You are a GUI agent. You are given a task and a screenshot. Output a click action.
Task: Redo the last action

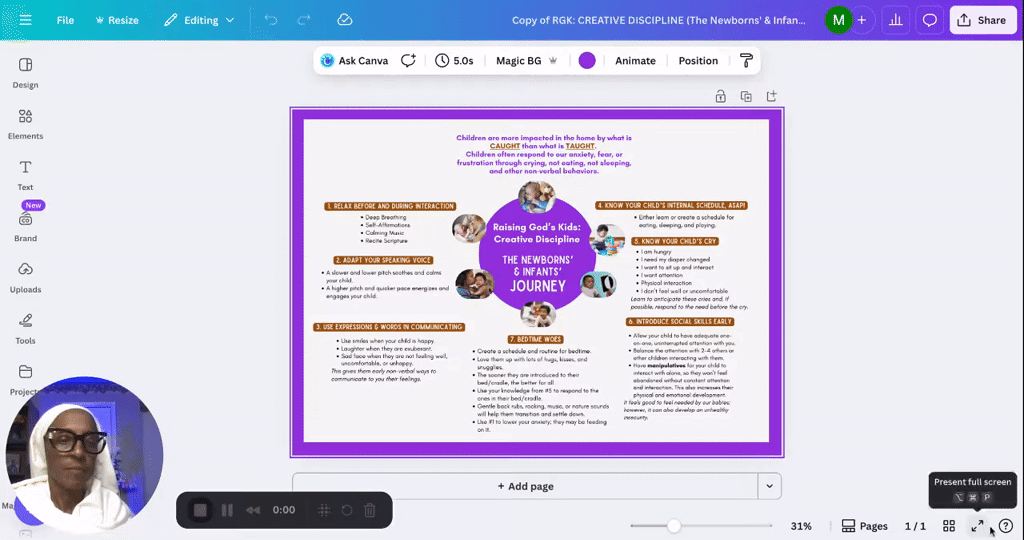[x=304, y=20]
